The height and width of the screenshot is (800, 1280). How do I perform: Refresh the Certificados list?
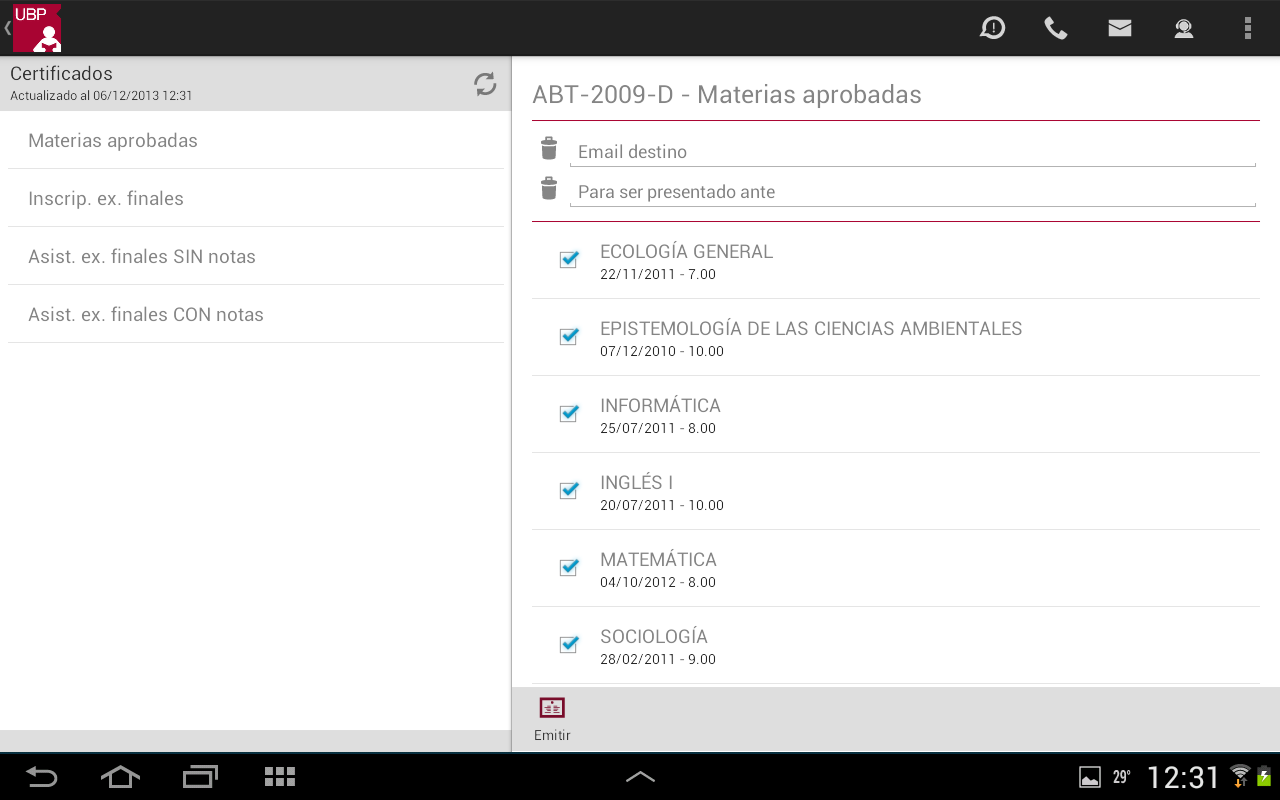click(x=485, y=84)
